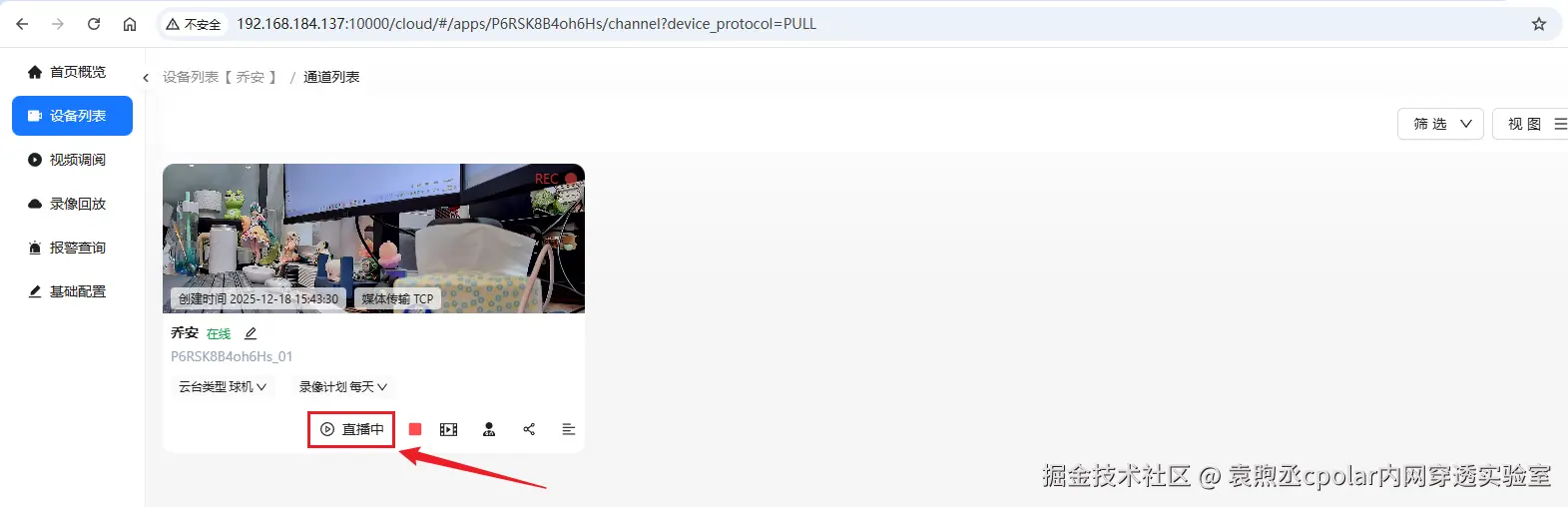Expand the 云台类型 球机 dropdown
The image size is (1568, 507).
(x=223, y=387)
